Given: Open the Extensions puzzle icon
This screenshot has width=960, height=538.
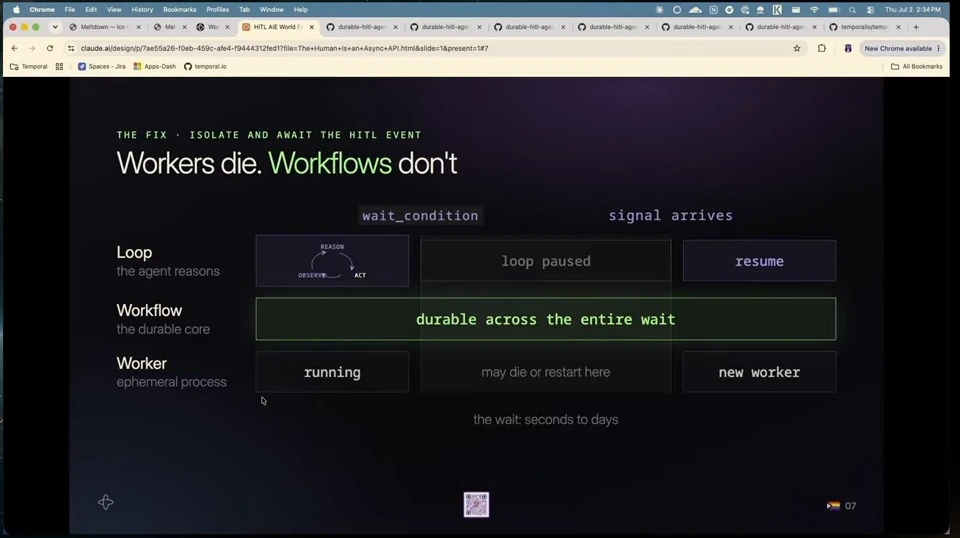Looking at the screenshot, I should [822, 48].
